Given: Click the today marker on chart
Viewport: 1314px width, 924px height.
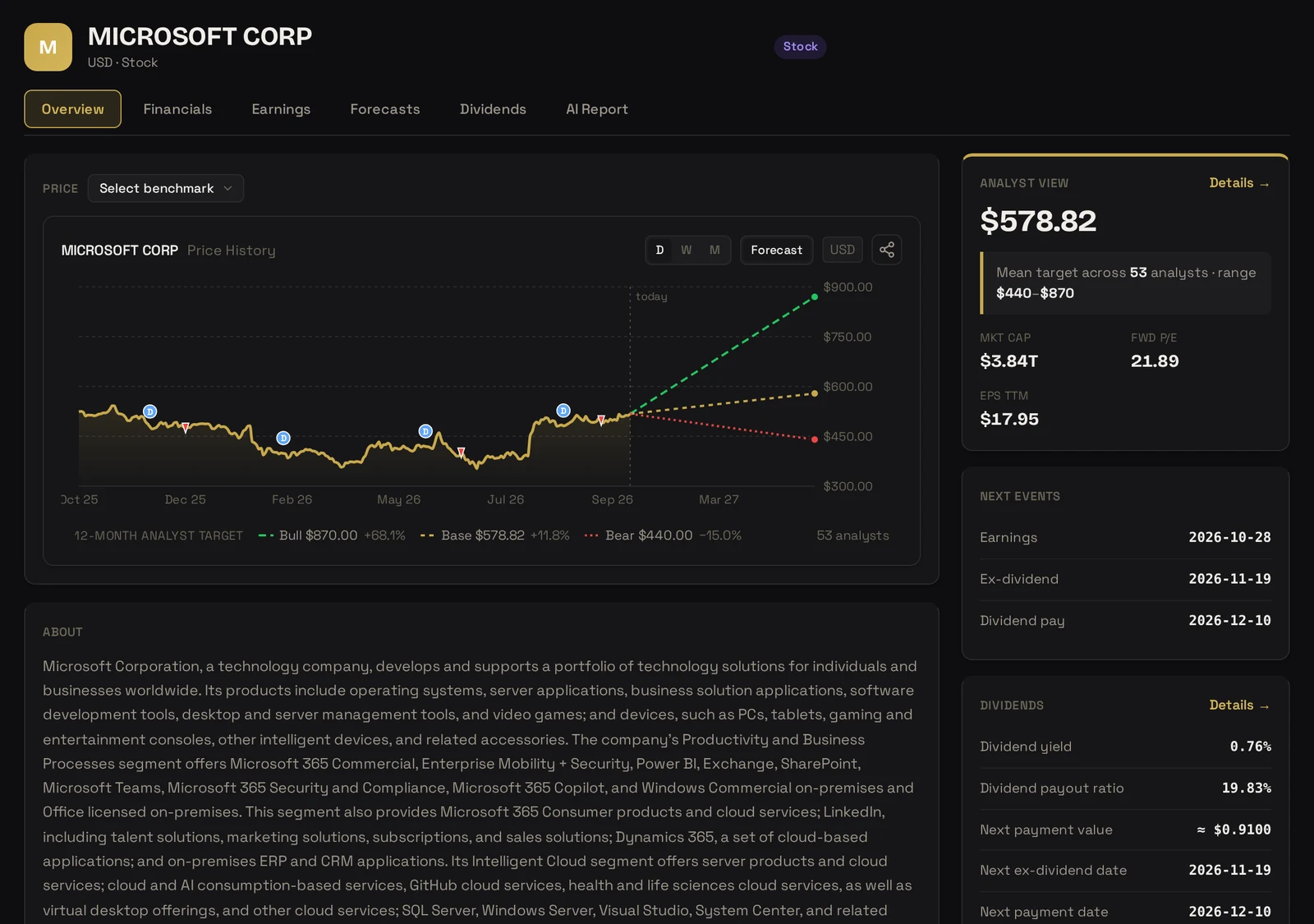Looking at the screenshot, I should click(x=651, y=297).
